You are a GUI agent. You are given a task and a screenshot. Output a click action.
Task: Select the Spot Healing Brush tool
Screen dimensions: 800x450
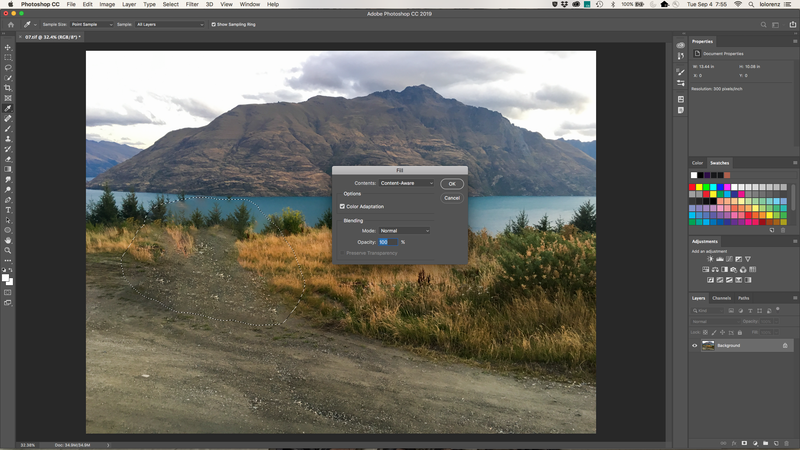(x=8, y=118)
